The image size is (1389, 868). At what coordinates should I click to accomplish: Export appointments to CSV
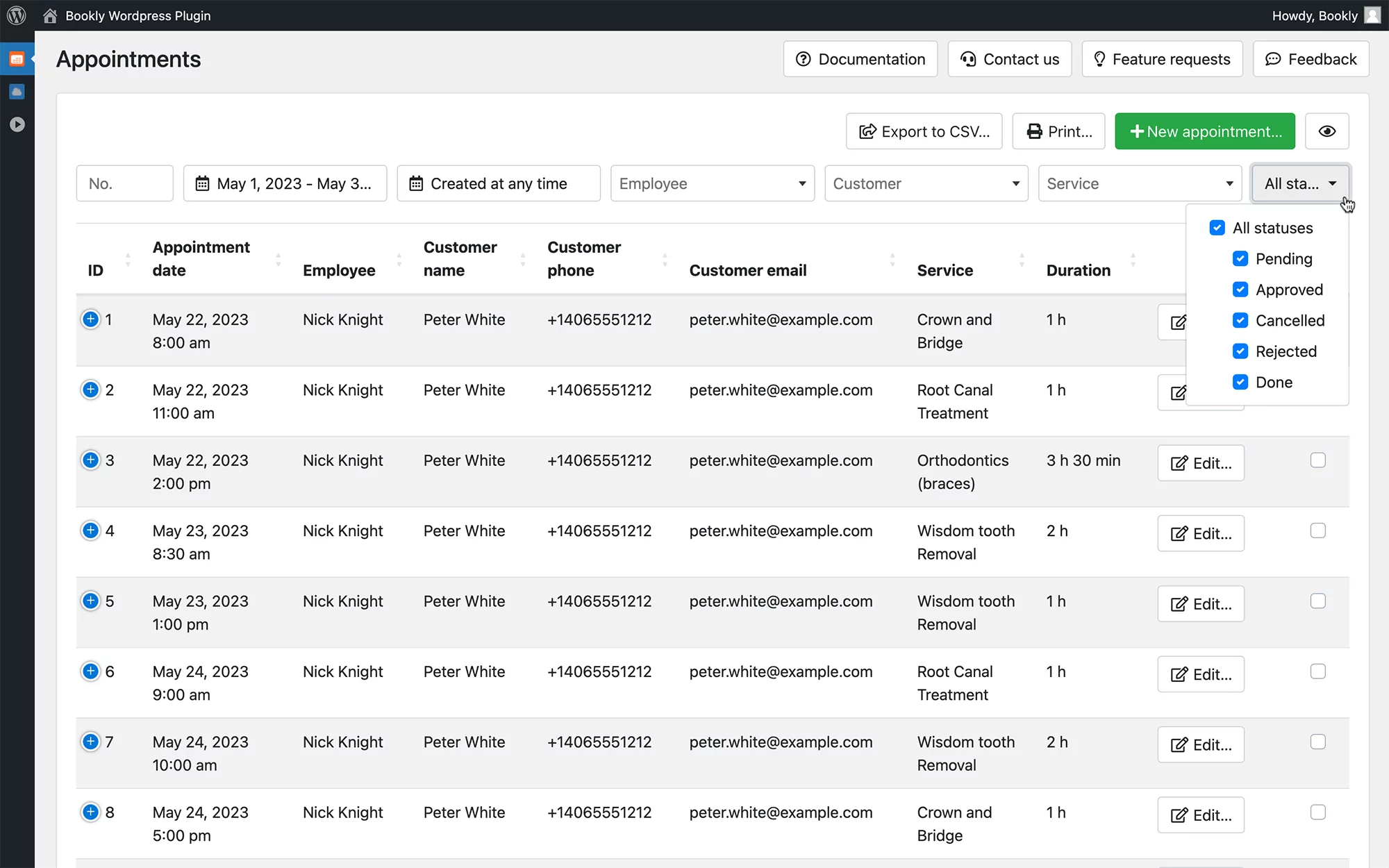pos(924,131)
